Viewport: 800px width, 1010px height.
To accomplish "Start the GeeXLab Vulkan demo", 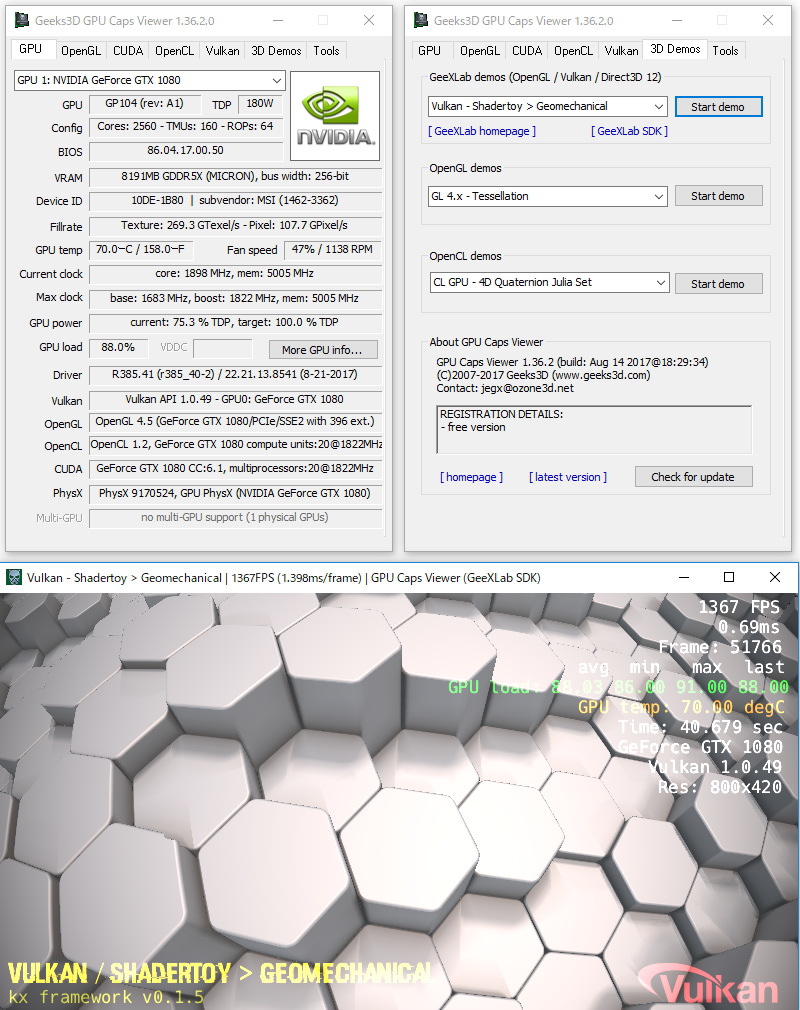I will point(718,107).
